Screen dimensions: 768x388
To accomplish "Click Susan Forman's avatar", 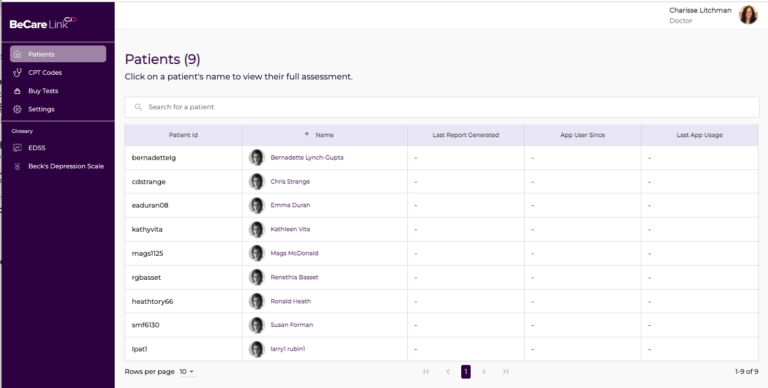I will [257, 325].
